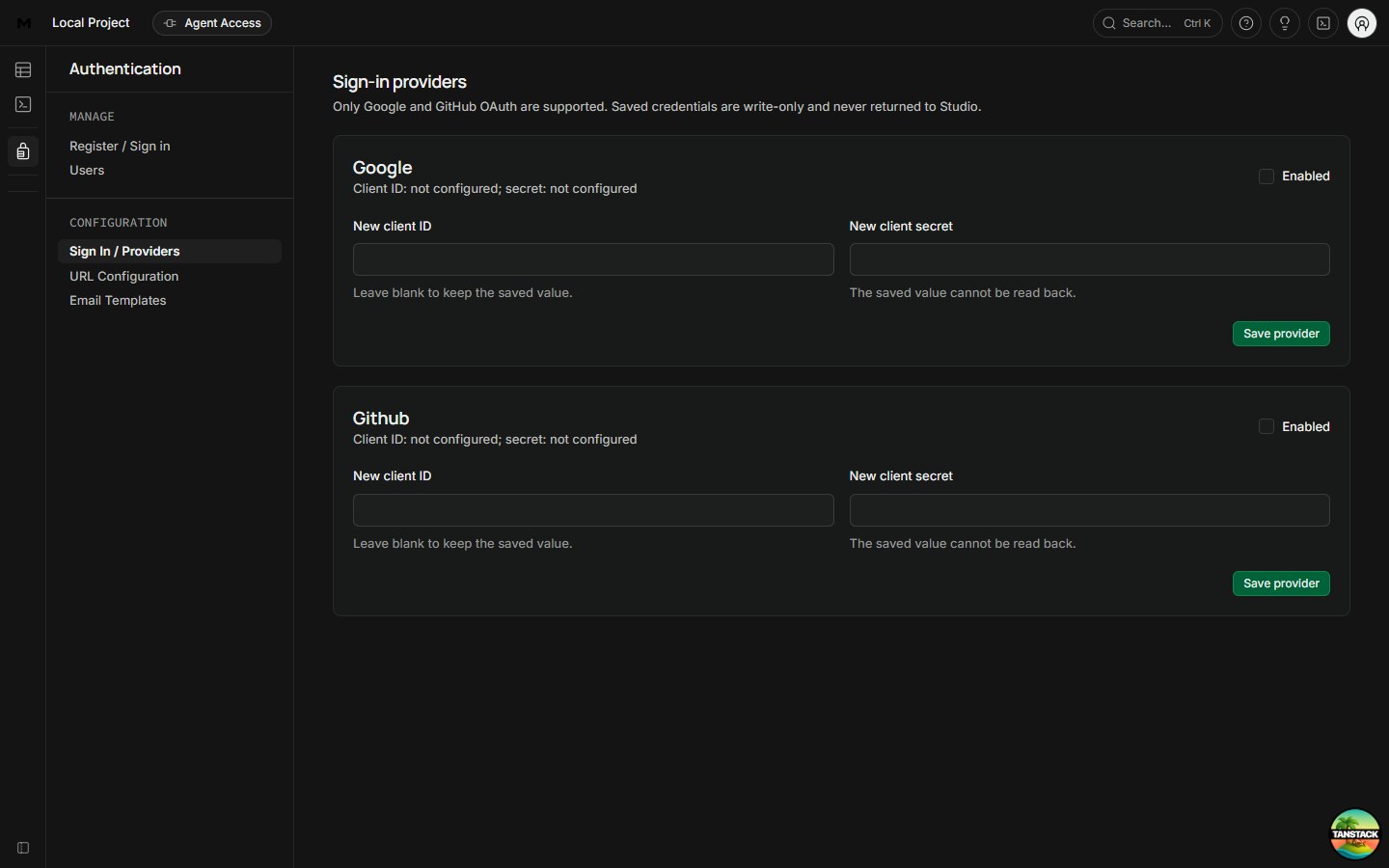Image resolution: width=1389 pixels, height=868 pixels.
Task: Enable the Github provider checkbox
Action: 1266,426
